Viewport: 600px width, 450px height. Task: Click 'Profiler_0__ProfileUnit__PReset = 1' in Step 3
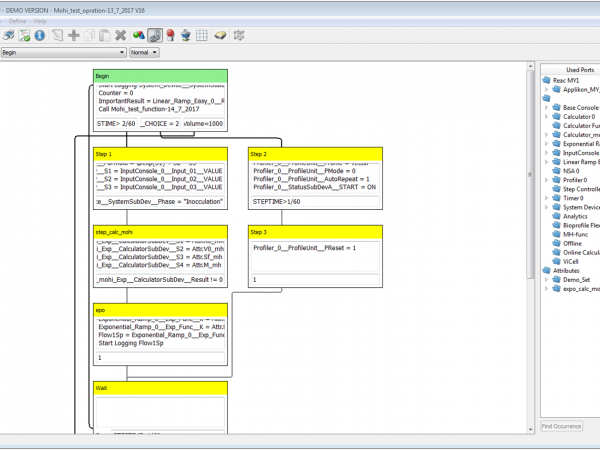click(305, 248)
